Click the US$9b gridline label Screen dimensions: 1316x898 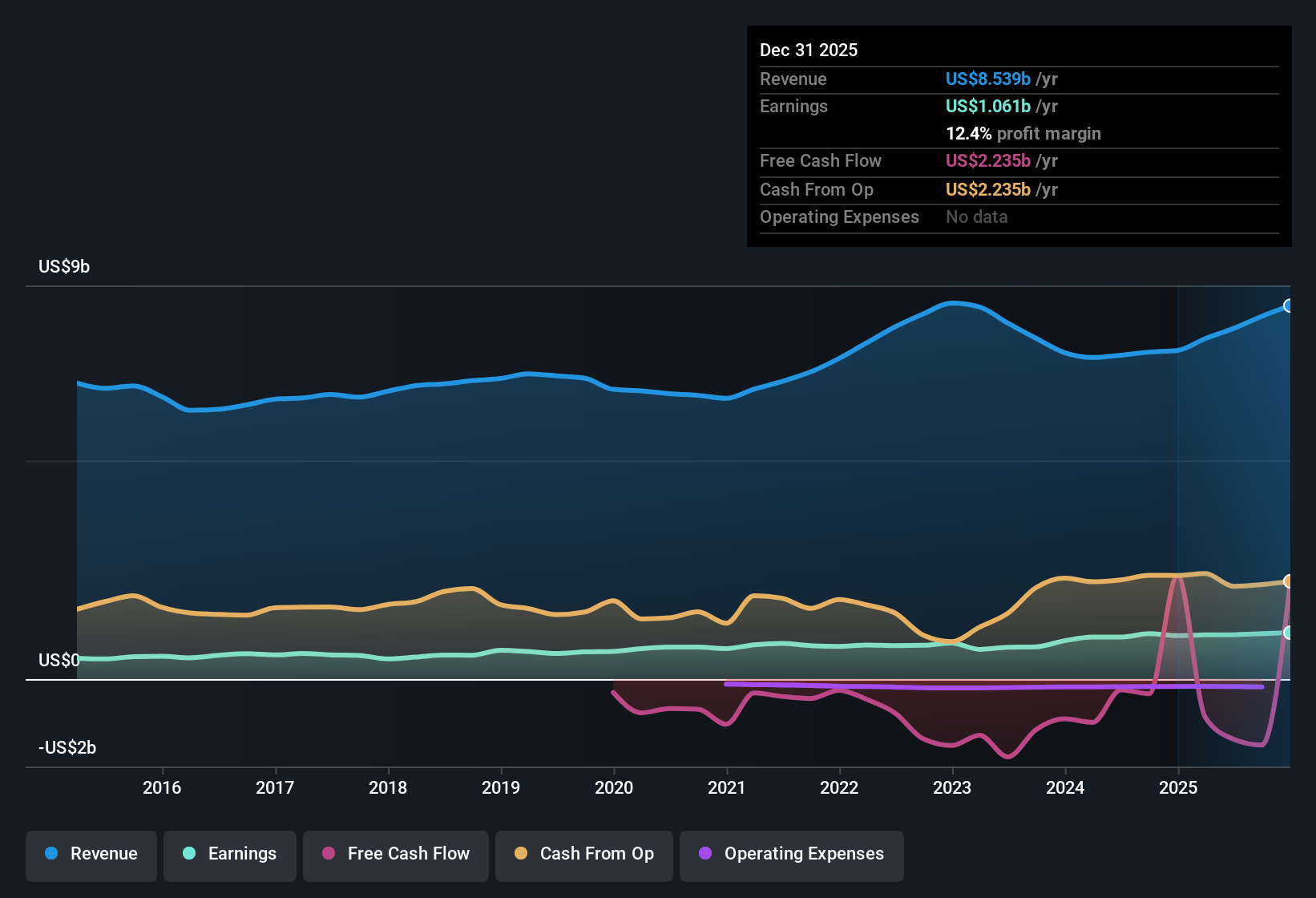tap(64, 265)
